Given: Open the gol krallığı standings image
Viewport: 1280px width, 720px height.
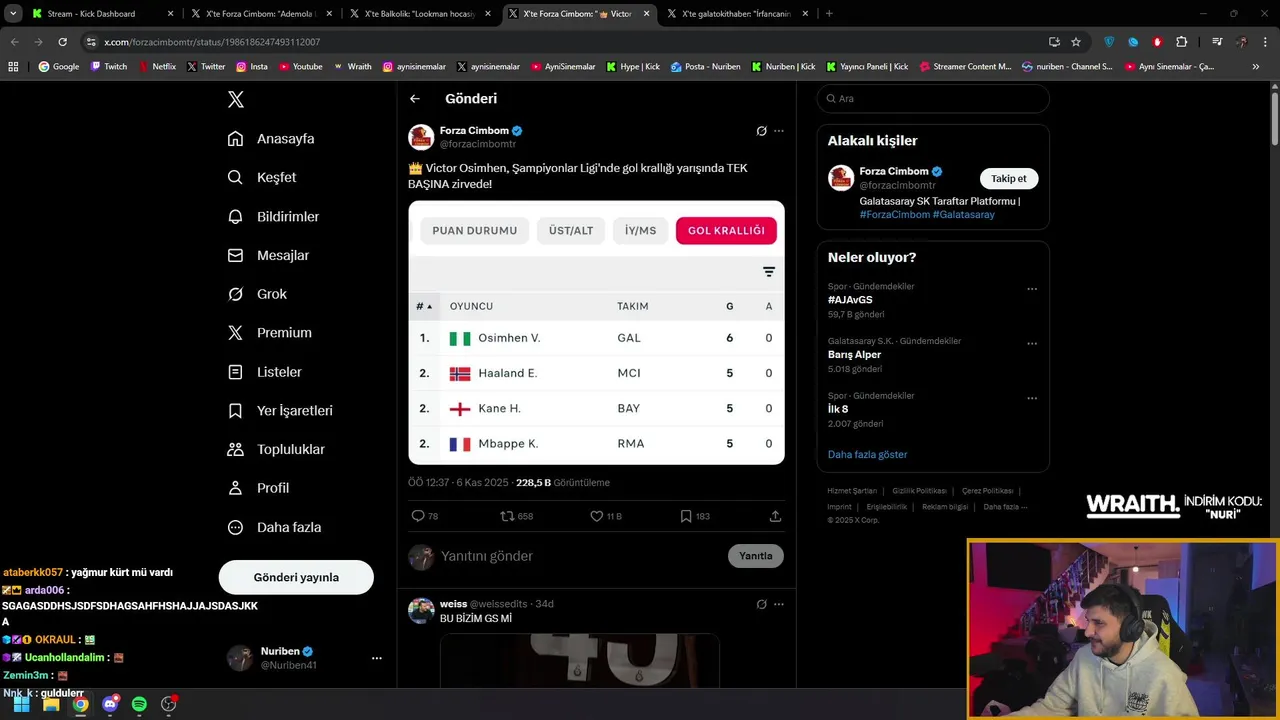Looking at the screenshot, I should point(596,332).
